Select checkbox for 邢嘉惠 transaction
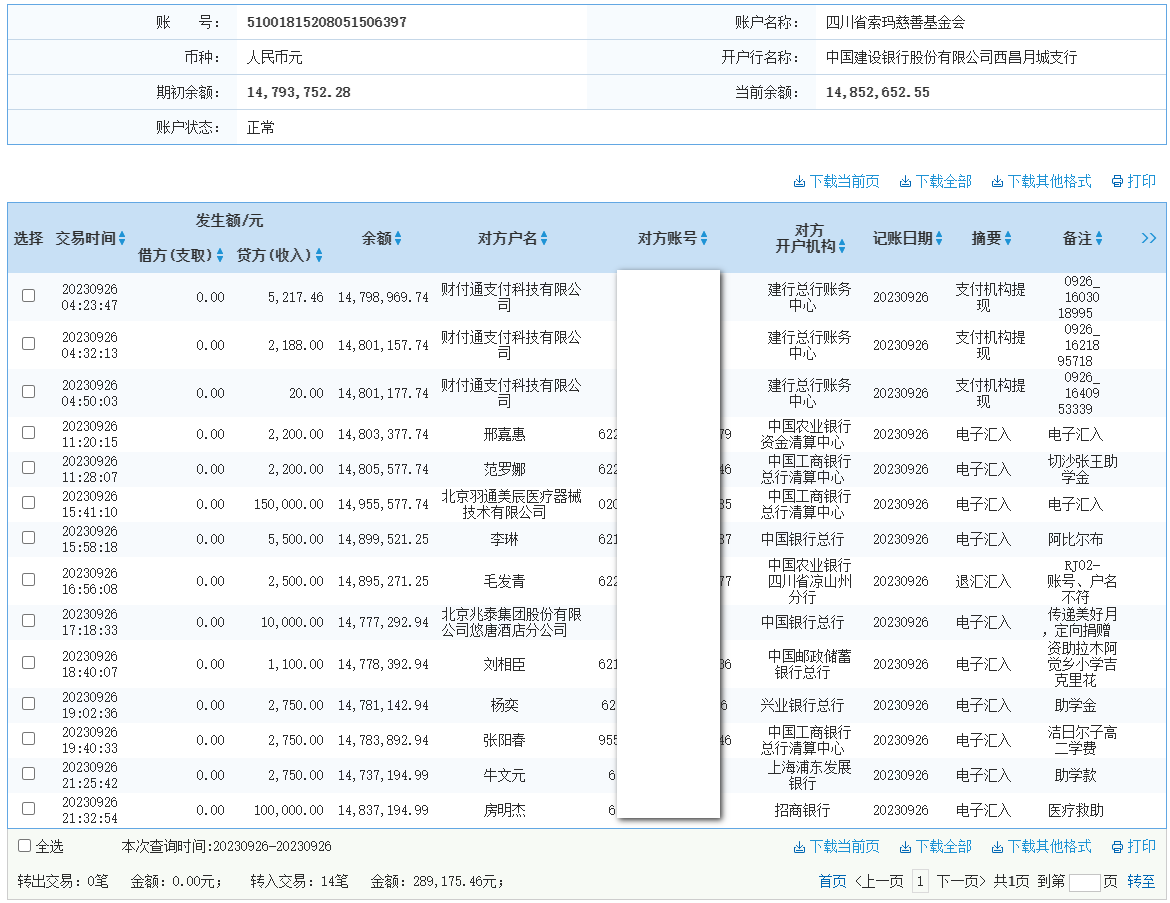 coord(28,432)
